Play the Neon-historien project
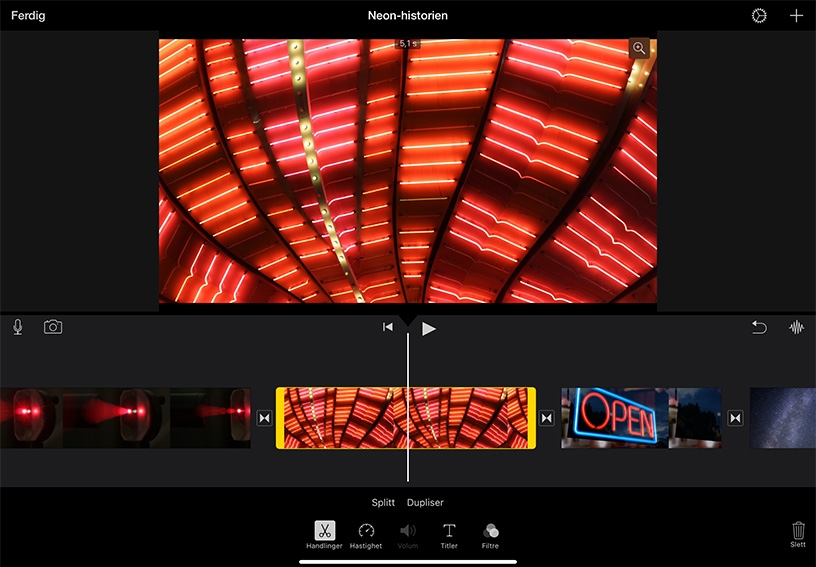 pyautogui.click(x=428, y=328)
